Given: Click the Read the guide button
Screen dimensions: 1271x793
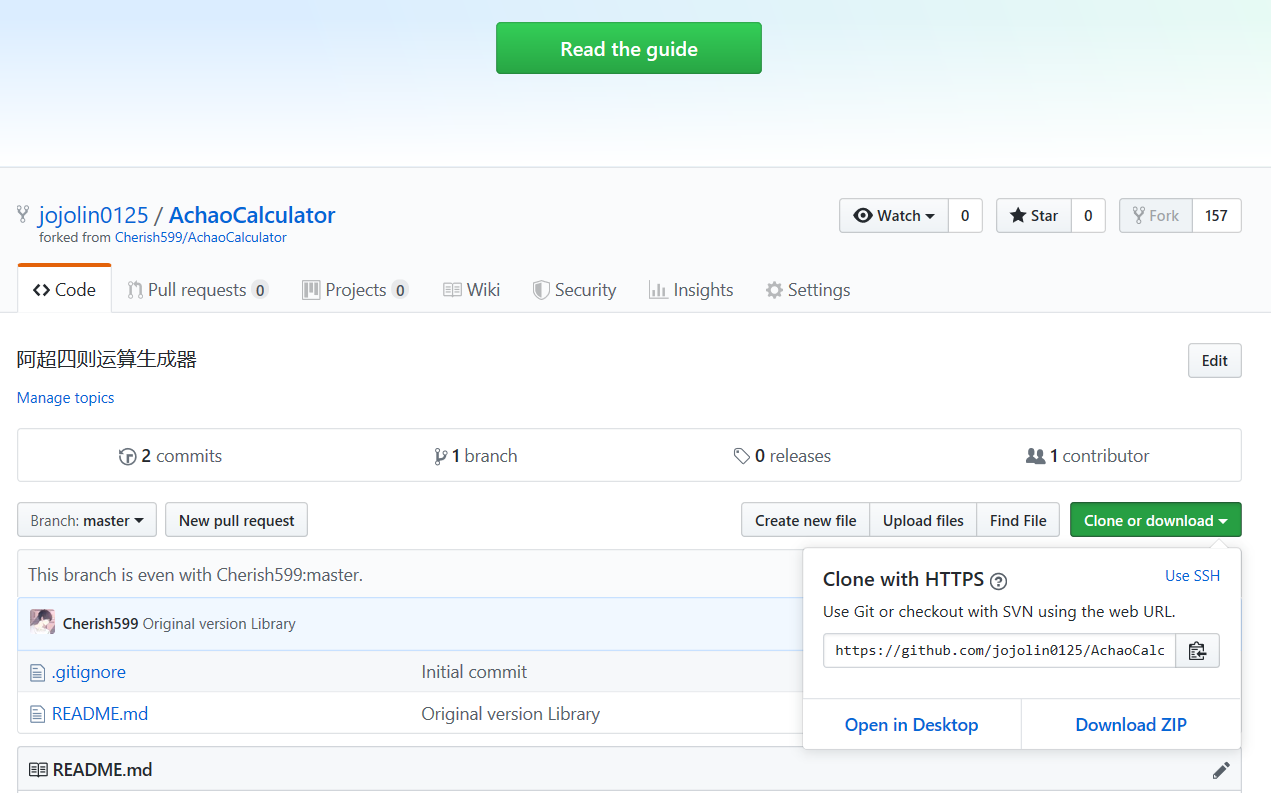Looking at the screenshot, I should tap(628, 48).
